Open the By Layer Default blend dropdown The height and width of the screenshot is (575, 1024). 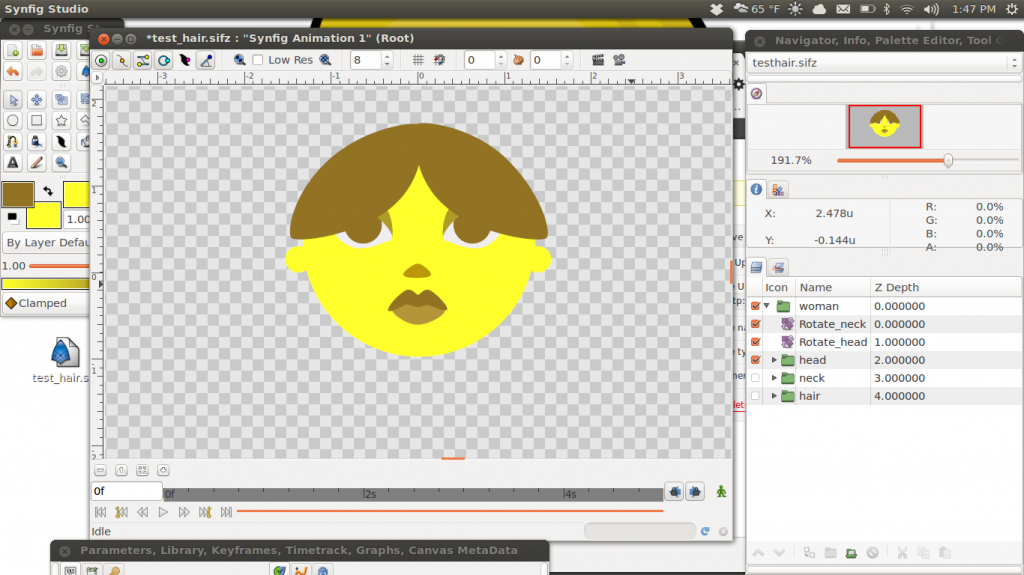pos(46,242)
